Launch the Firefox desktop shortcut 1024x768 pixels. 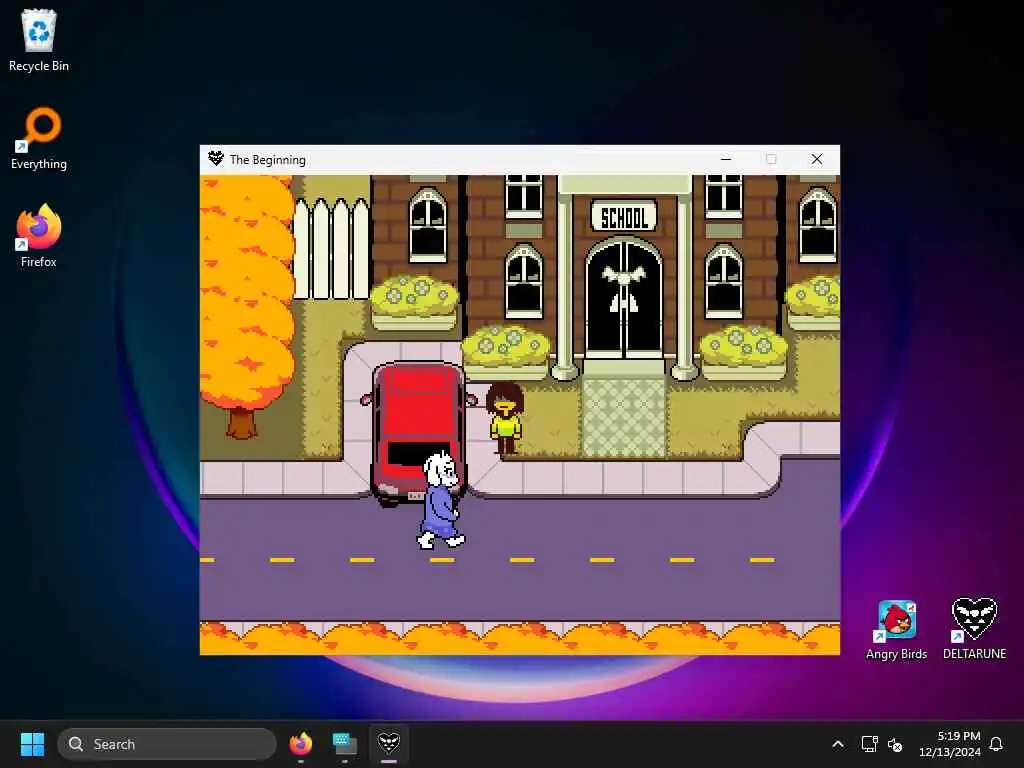[39, 236]
